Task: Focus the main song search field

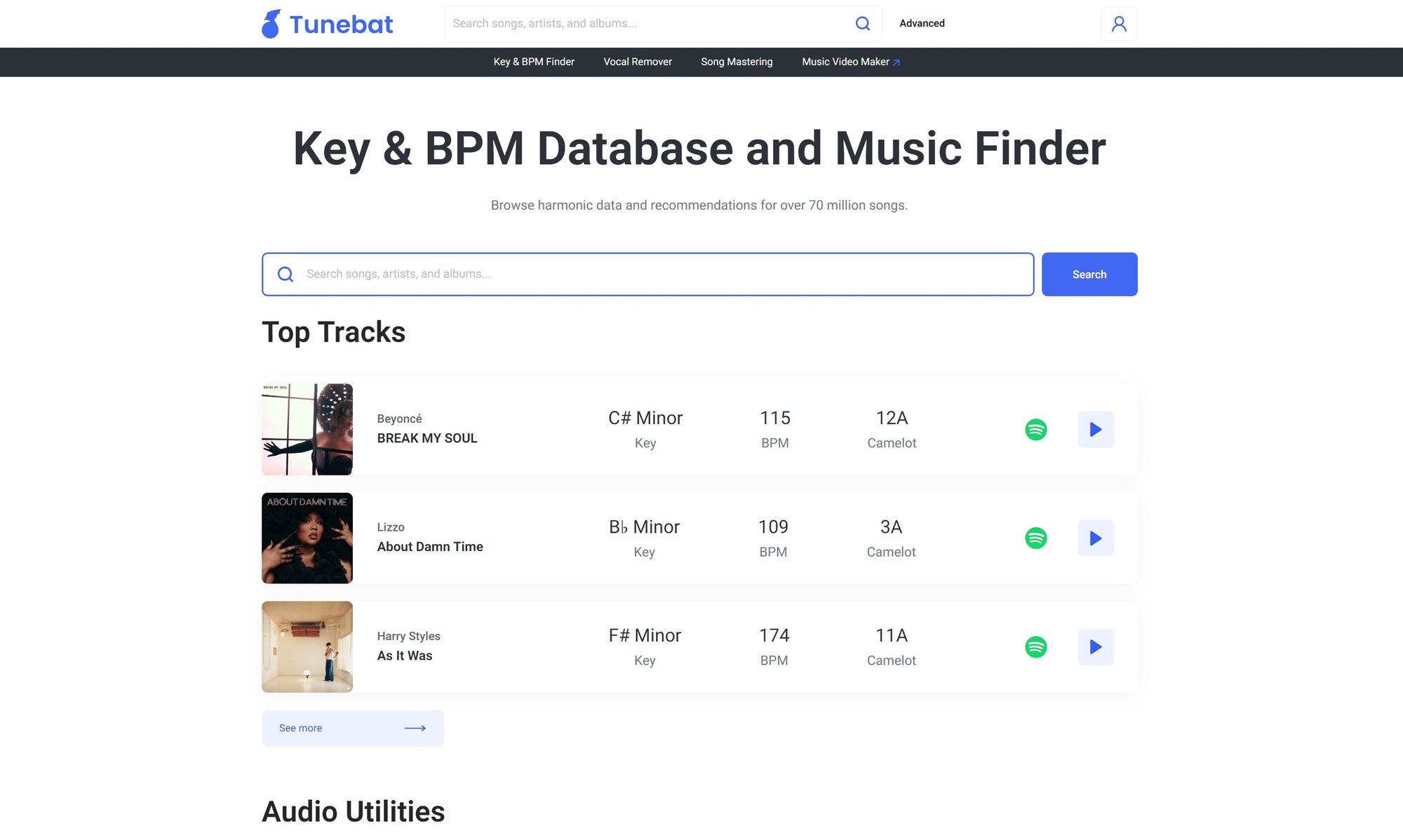Action: pos(659,274)
